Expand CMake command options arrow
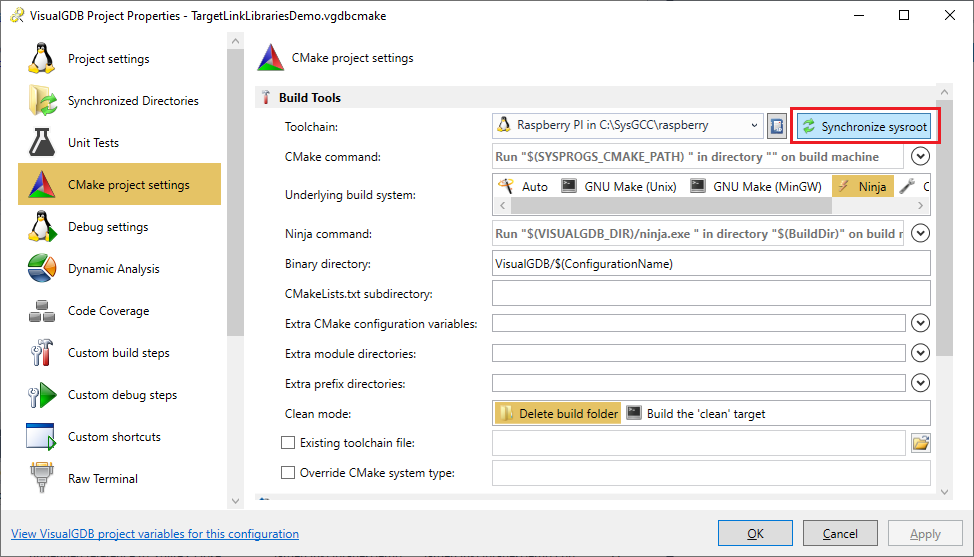Screen dimensions: 974x557 [x=920, y=156]
